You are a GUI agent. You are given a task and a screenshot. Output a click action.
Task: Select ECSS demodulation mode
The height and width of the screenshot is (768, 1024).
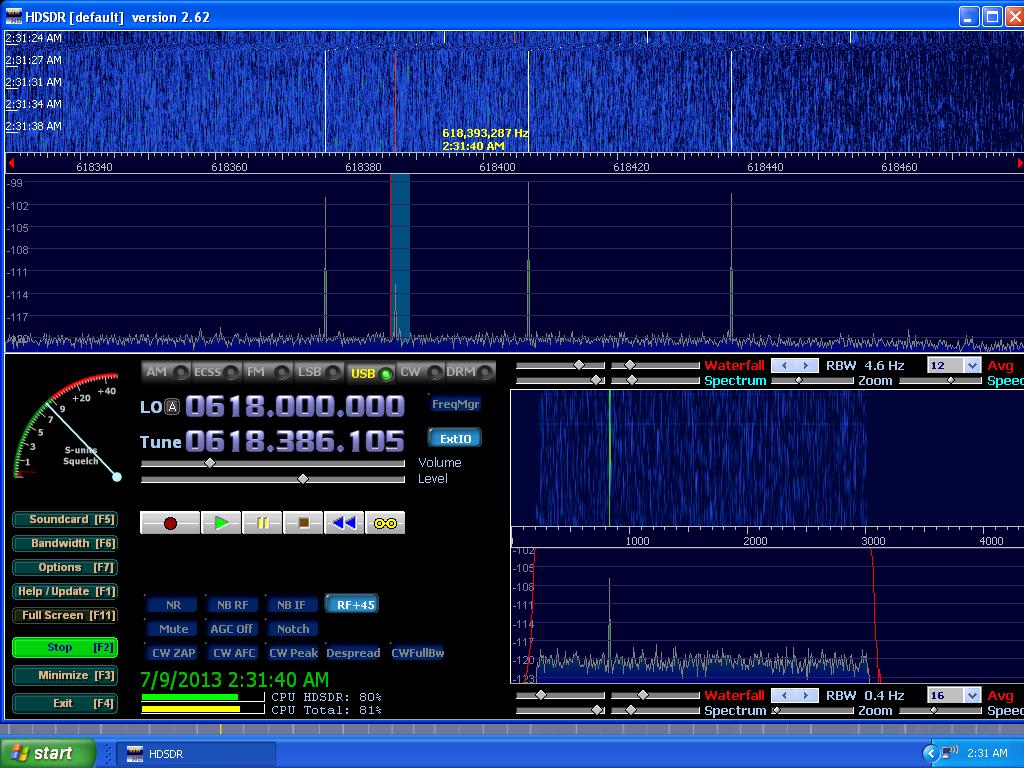(x=216, y=372)
